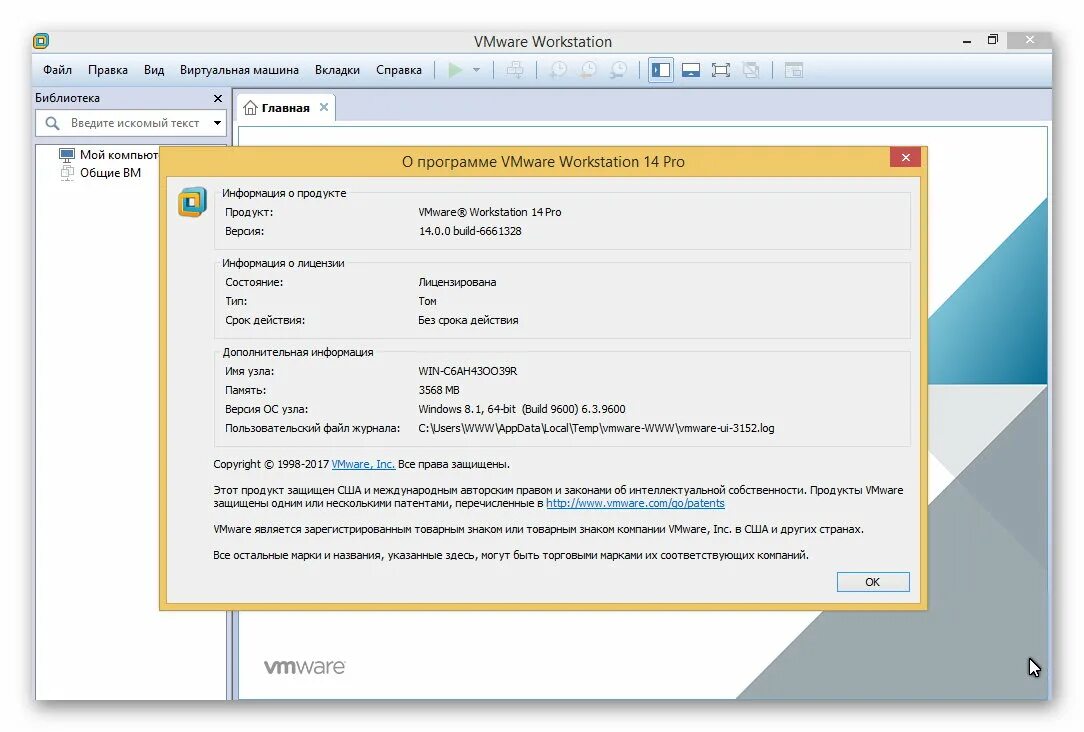Click the product name VMware® Workstation 14 Pro
Screen dimensions: 1084x732
(x=489, y=212)
